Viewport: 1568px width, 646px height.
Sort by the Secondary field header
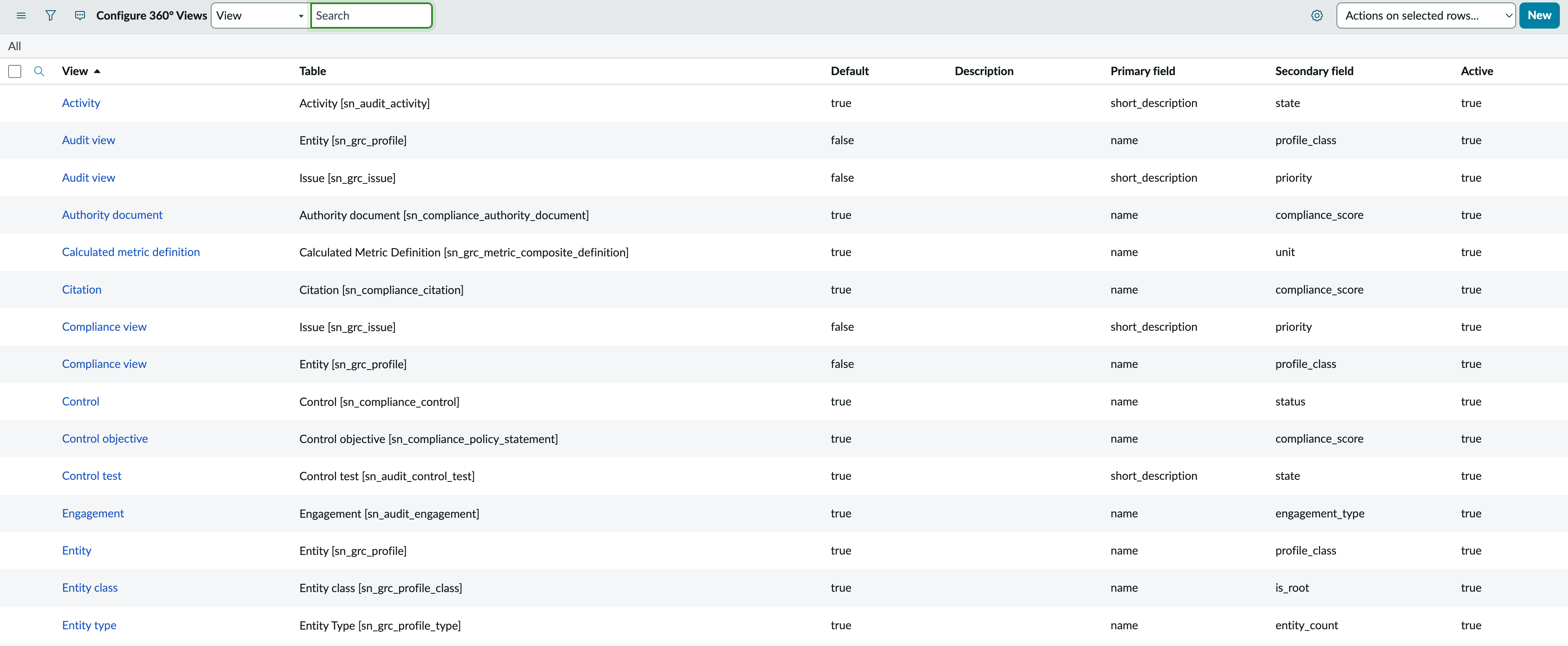click(x=1314, y=71)
